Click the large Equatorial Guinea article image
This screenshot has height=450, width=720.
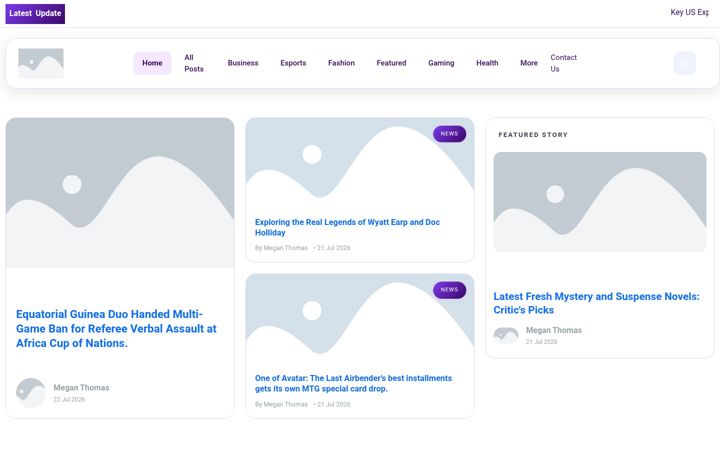pyautogui.click(x=120, y=193)
